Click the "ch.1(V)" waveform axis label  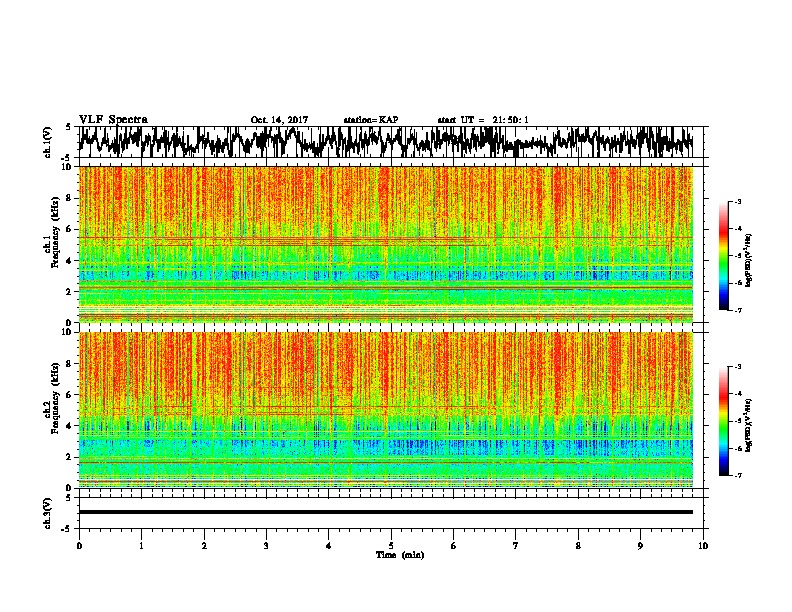(48, 142)
